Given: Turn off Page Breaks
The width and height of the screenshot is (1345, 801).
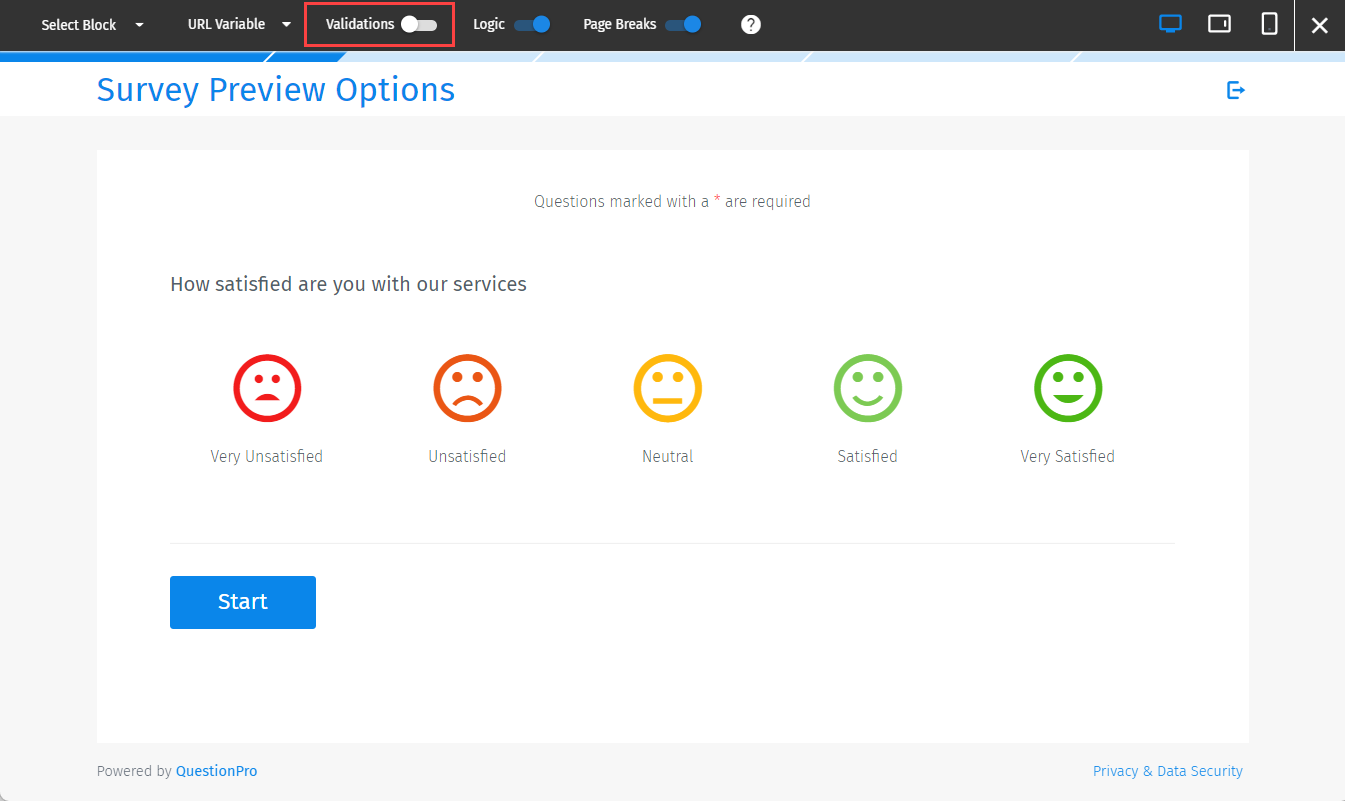Looking at the screenshot, I should pyautogui.click(x=684, y=23).
